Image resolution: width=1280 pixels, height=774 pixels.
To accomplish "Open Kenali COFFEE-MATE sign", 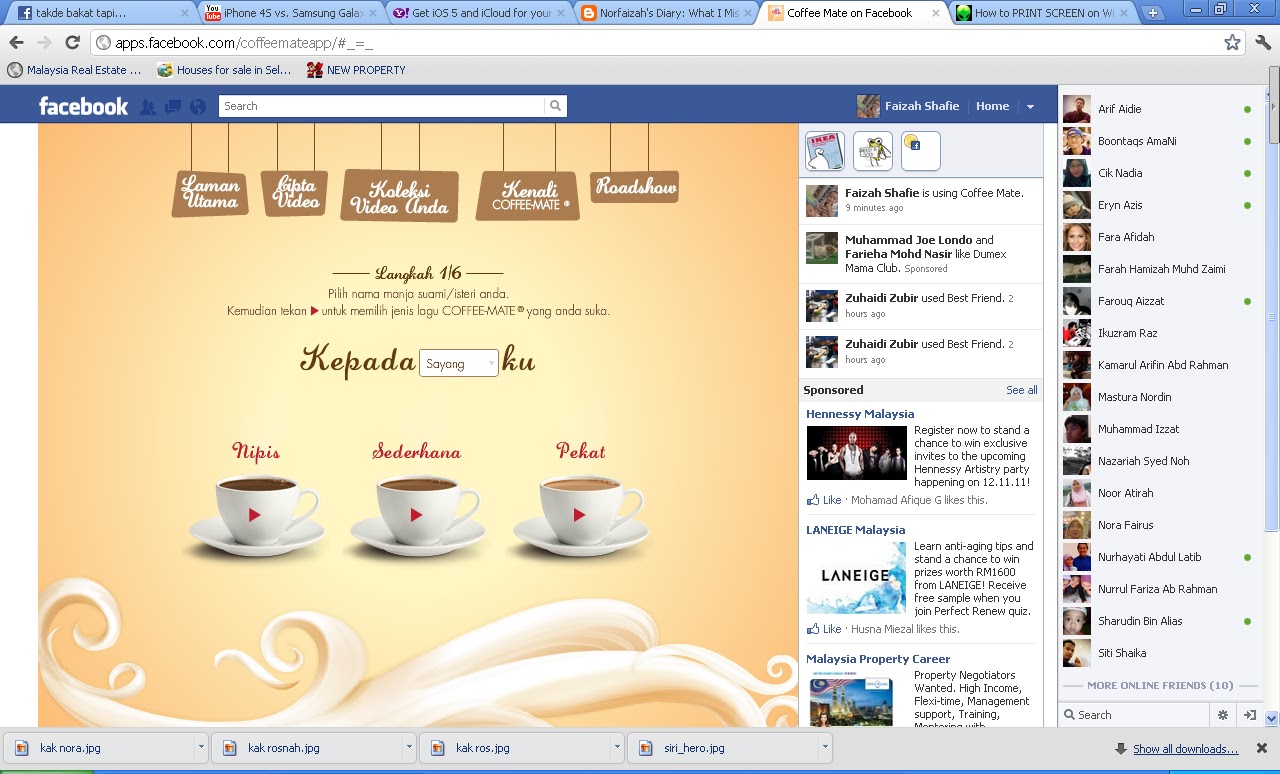I will coord(528,195).
